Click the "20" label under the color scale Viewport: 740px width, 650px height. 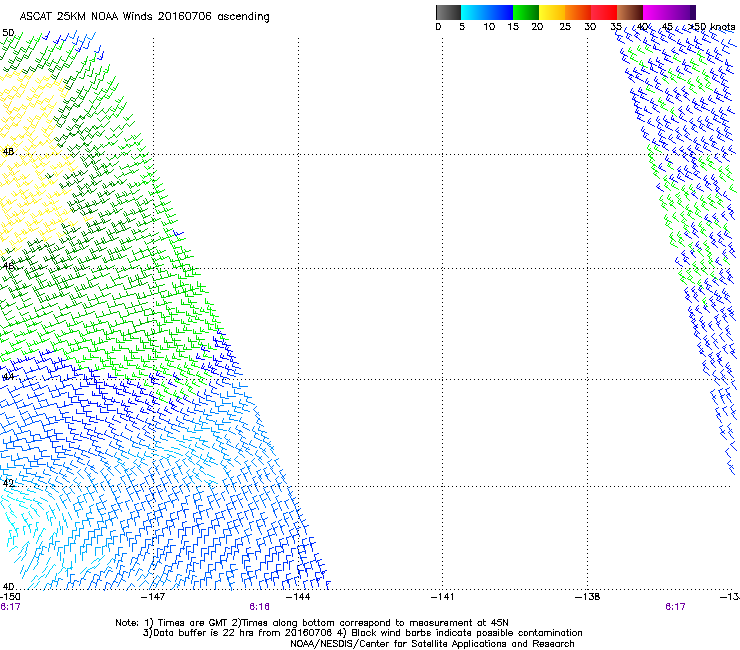(537, 27)
